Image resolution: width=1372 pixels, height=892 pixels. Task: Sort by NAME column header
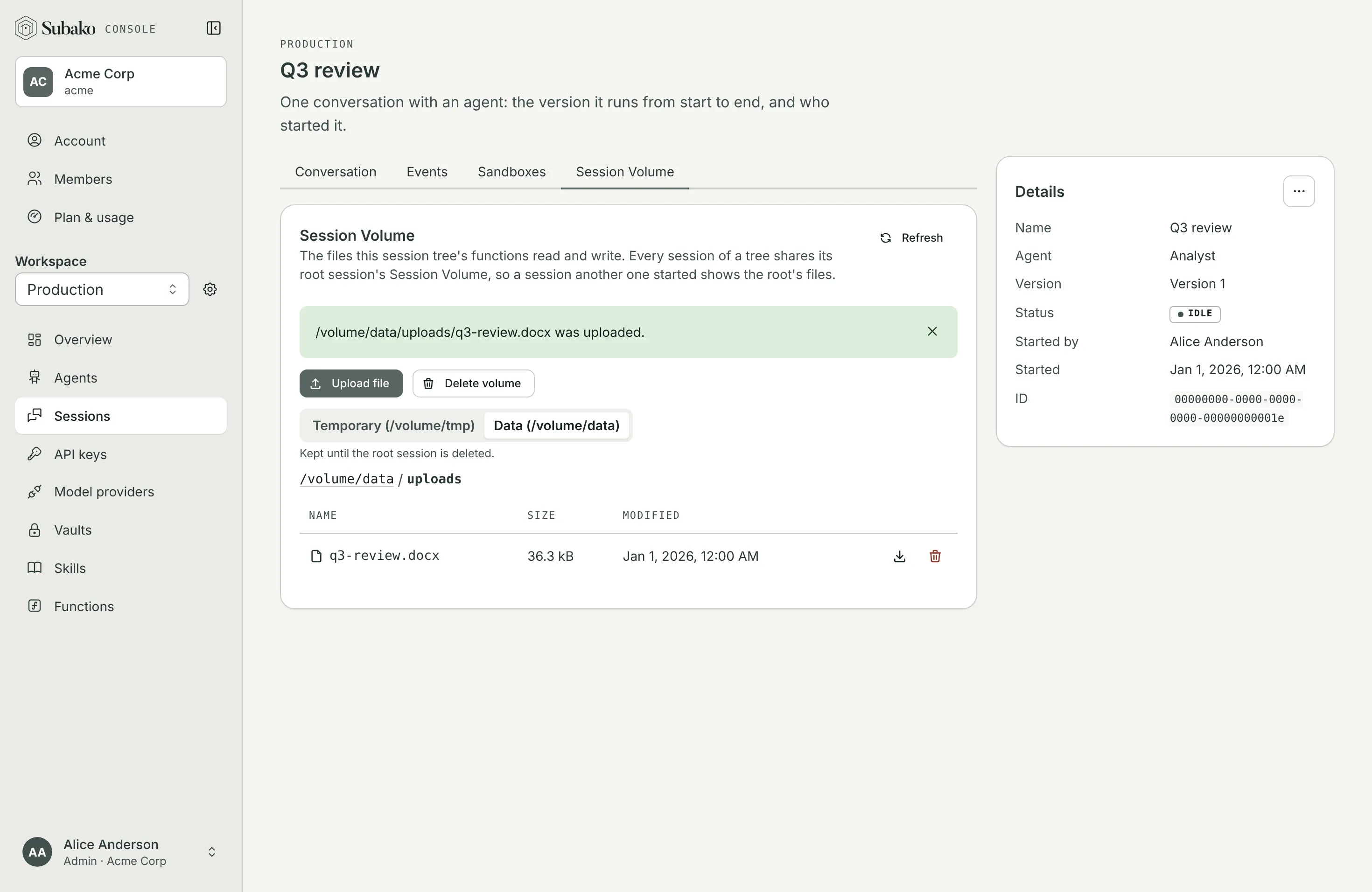pos(323,515)
